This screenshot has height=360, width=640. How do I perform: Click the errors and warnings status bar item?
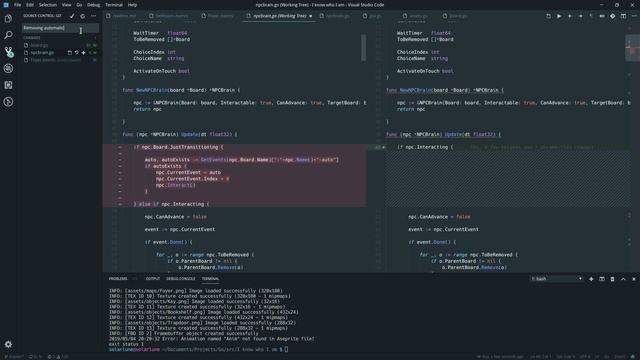58,357
